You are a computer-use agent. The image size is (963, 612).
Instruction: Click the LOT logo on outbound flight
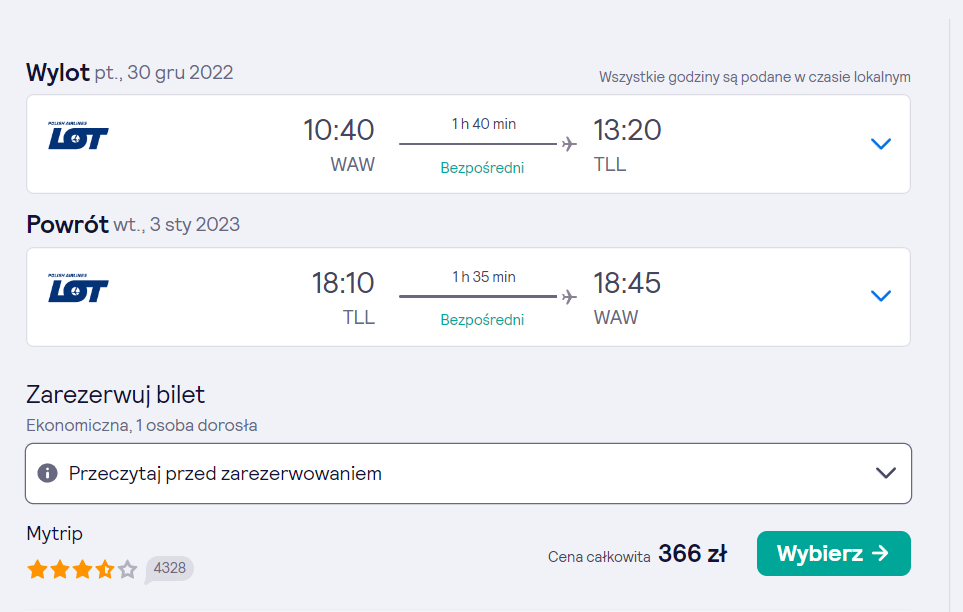coord(78,136)
